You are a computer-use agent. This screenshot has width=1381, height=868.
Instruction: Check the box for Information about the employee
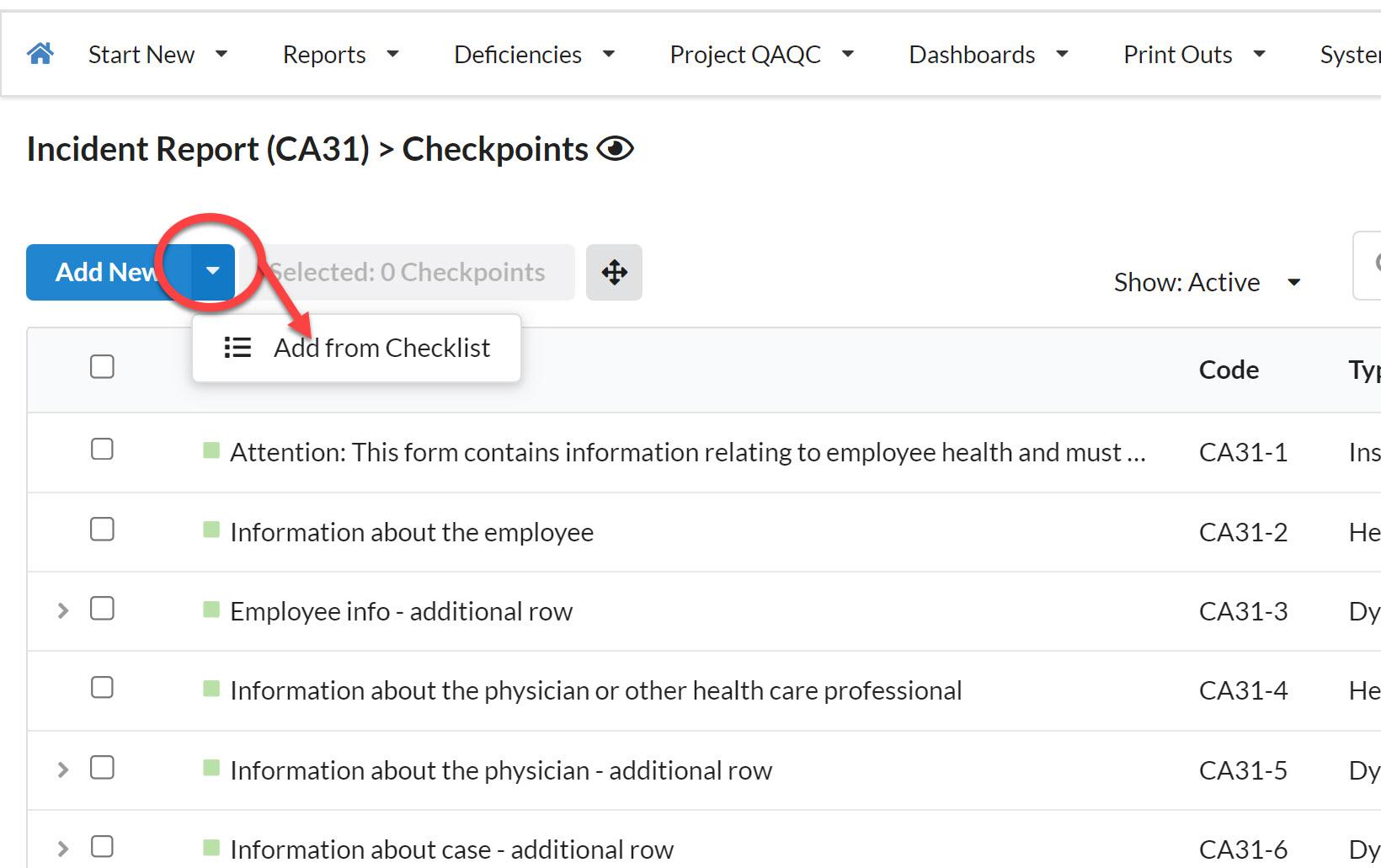[102, 529]
